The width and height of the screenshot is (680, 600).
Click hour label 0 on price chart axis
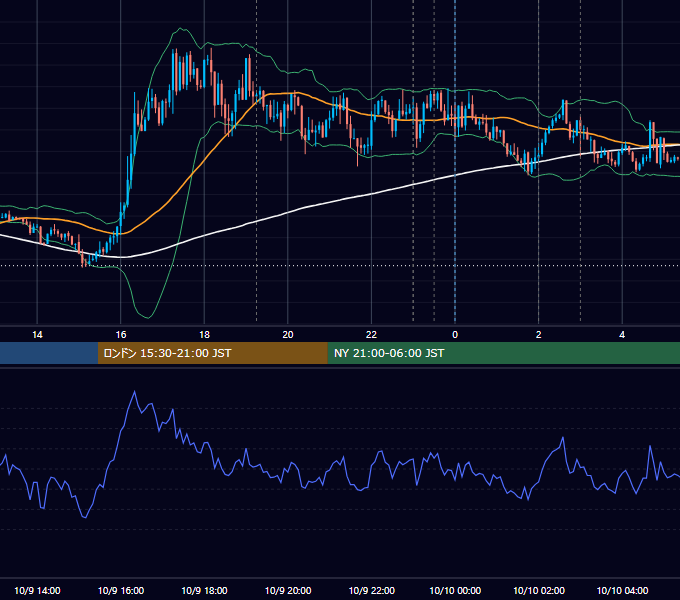[x=455, y=335]
